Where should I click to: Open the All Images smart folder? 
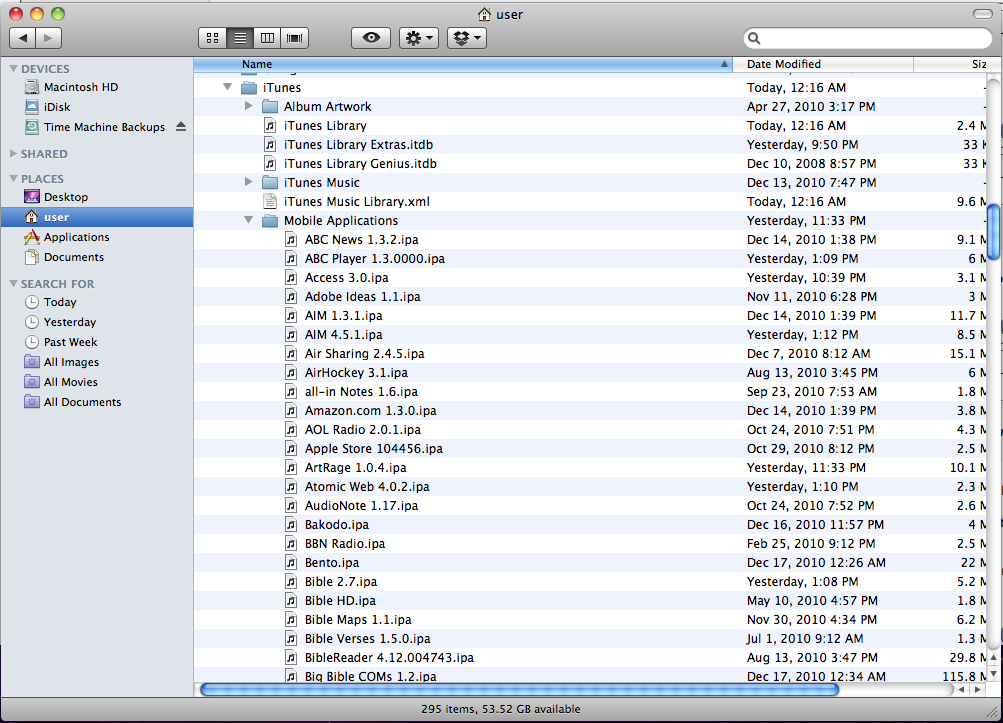[x=71, y=362]
